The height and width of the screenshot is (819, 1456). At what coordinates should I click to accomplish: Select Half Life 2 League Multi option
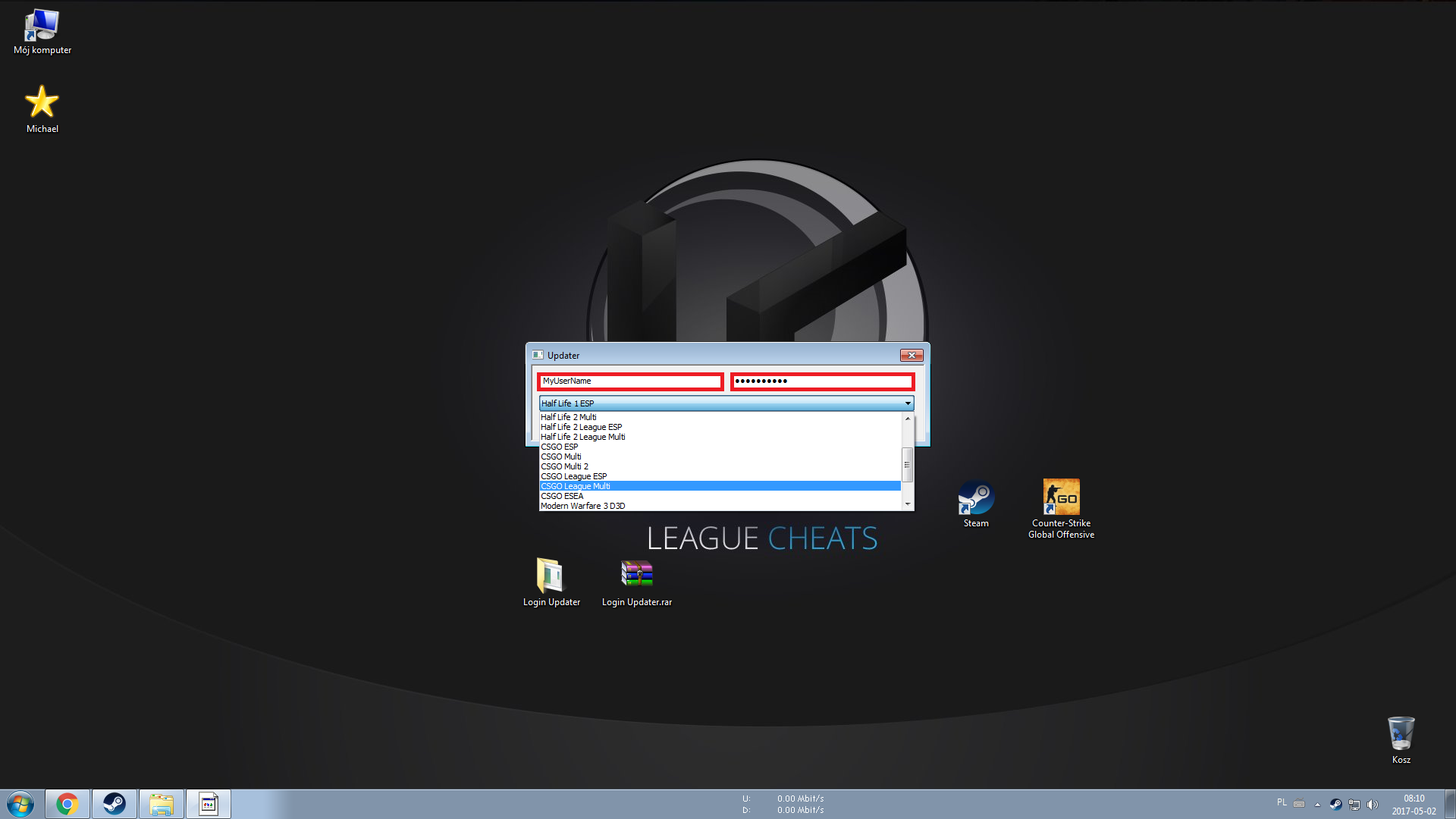tap(720, 437)
